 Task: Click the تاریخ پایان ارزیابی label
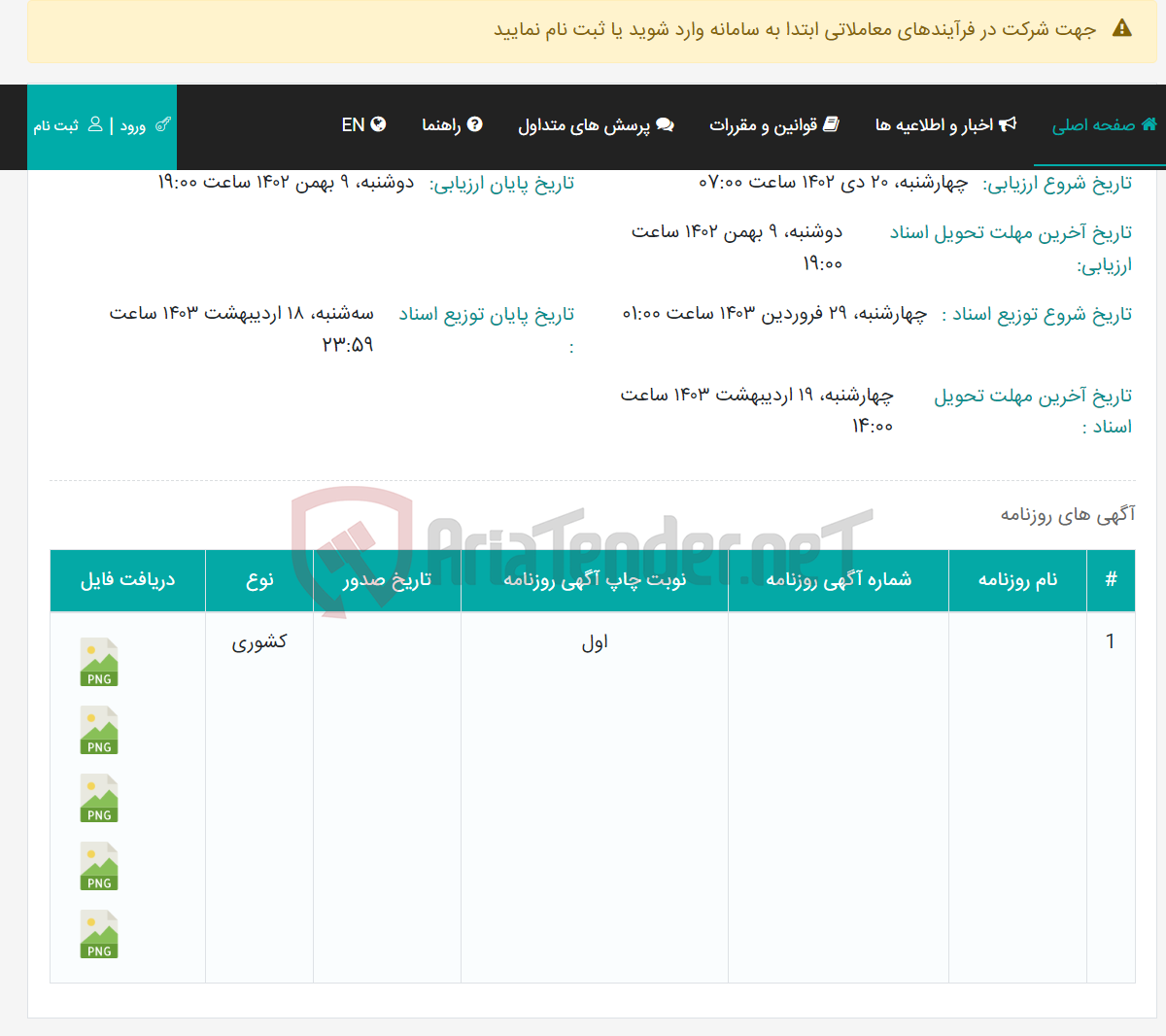click(x=502, y=184)
